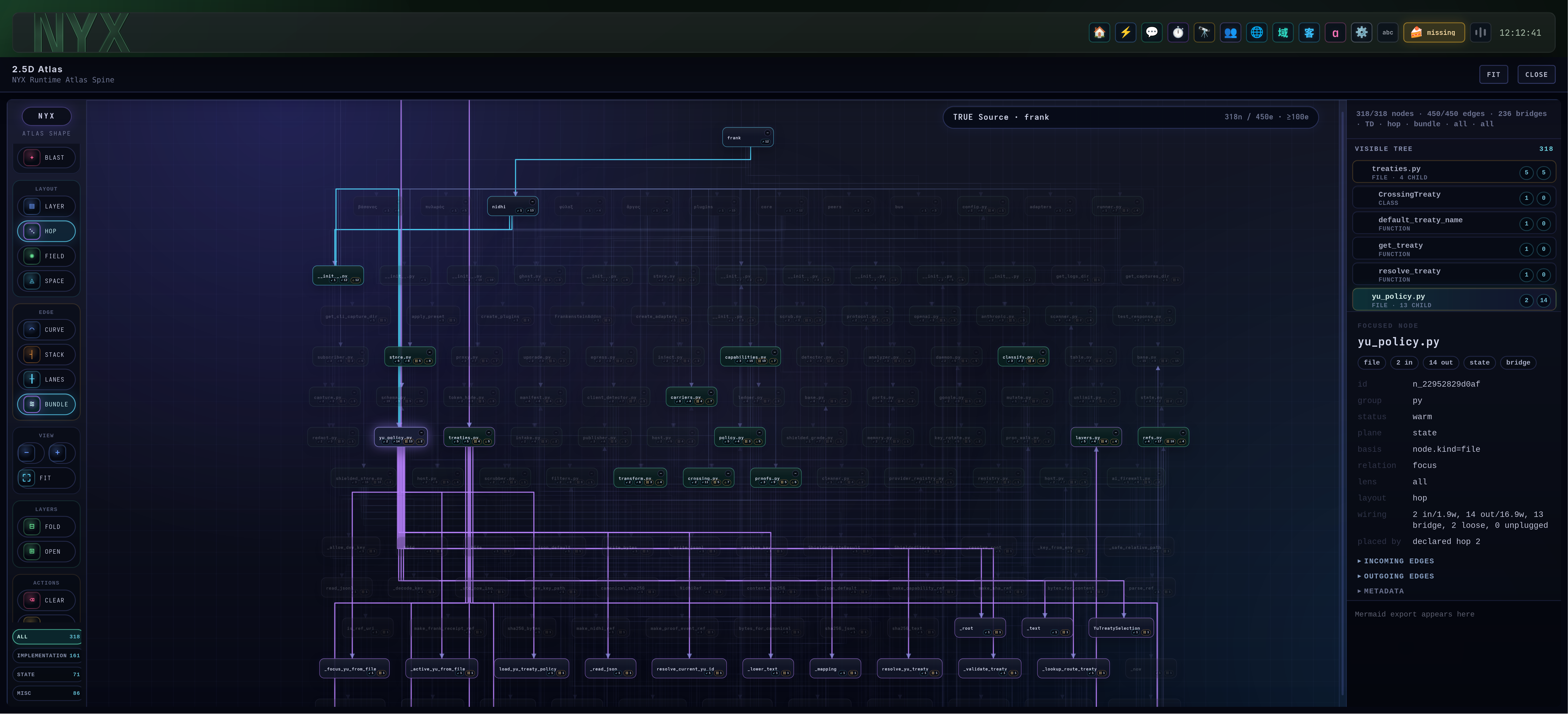Click the FOLD layers button
The width and height of the screenshot is (1568, 714).
46,527
